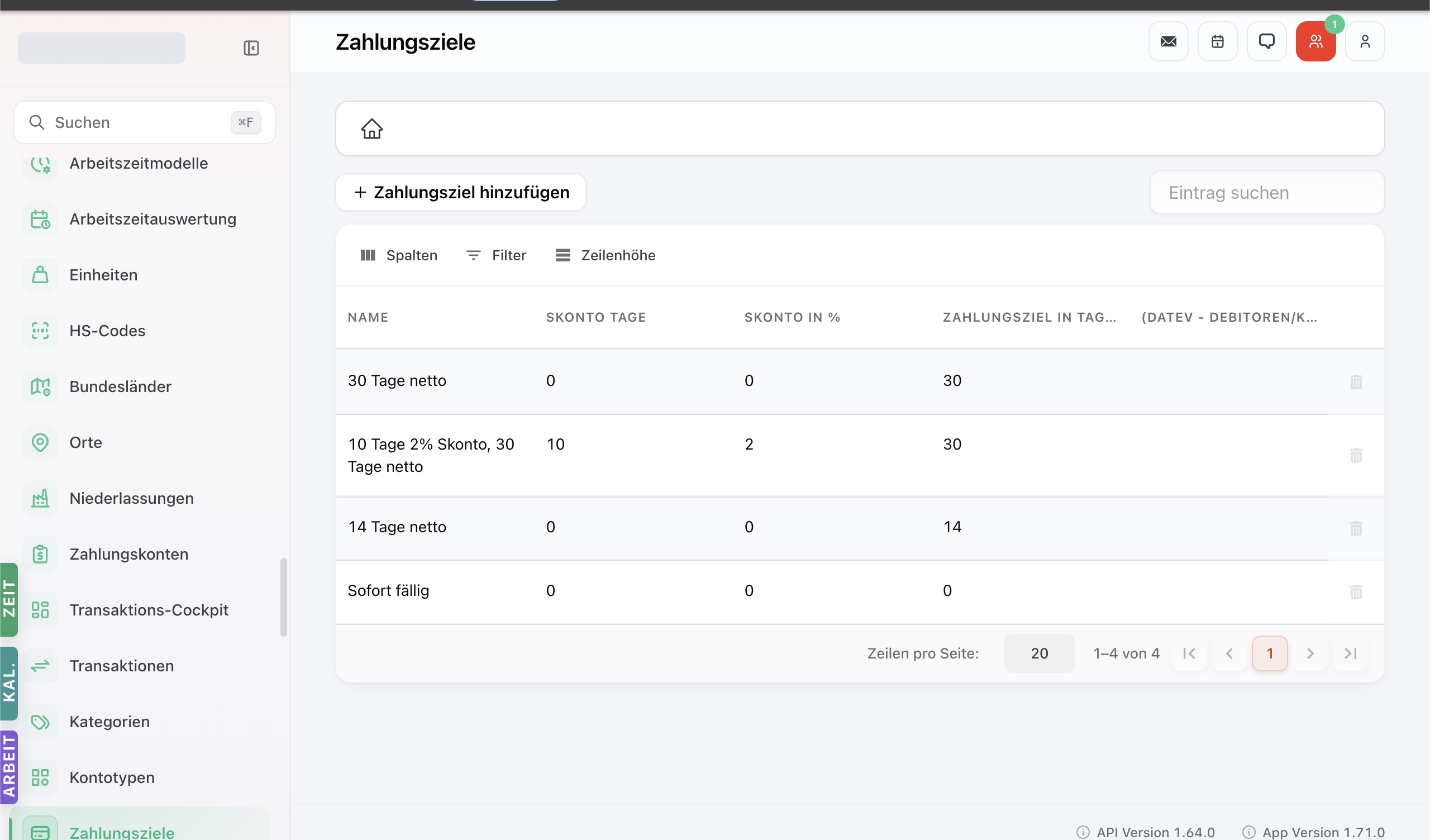Collapse the sidebar with the panel icon
The height and width of the screenshot is (840, 1430).
click(x=251, y=48)
